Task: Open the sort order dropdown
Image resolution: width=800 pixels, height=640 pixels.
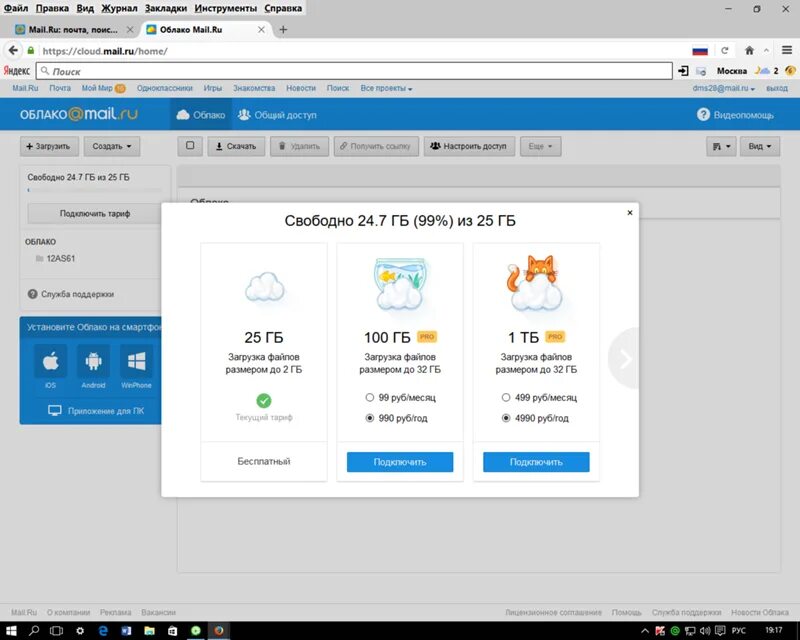Action: tap(721, 146)
